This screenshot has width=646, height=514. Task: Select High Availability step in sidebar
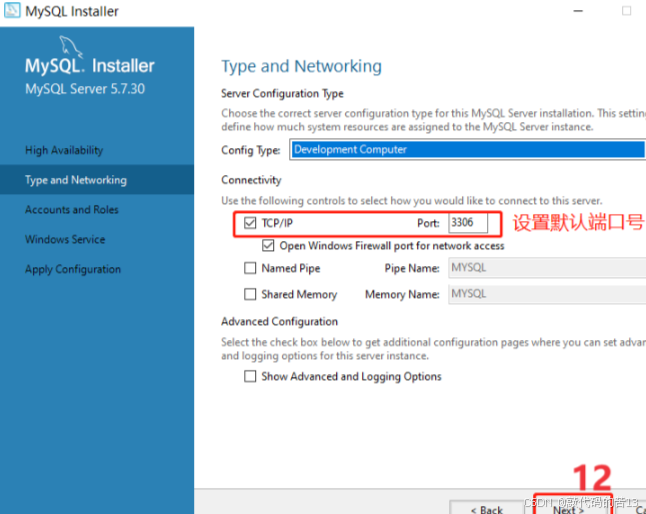(x=97, y=150)
